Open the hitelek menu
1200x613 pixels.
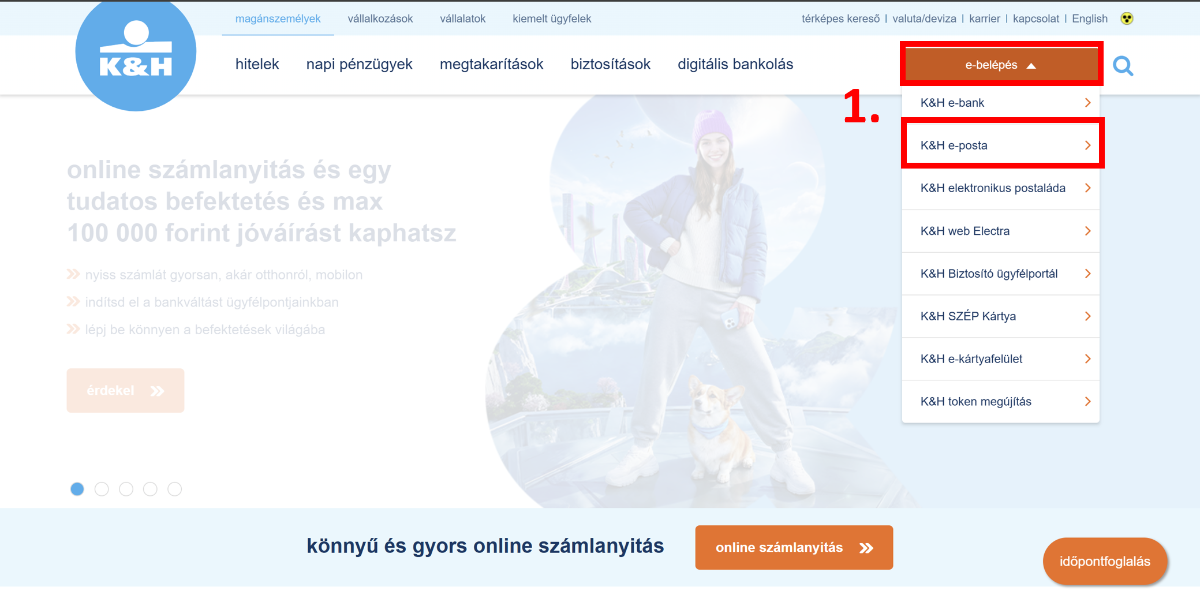257,64
